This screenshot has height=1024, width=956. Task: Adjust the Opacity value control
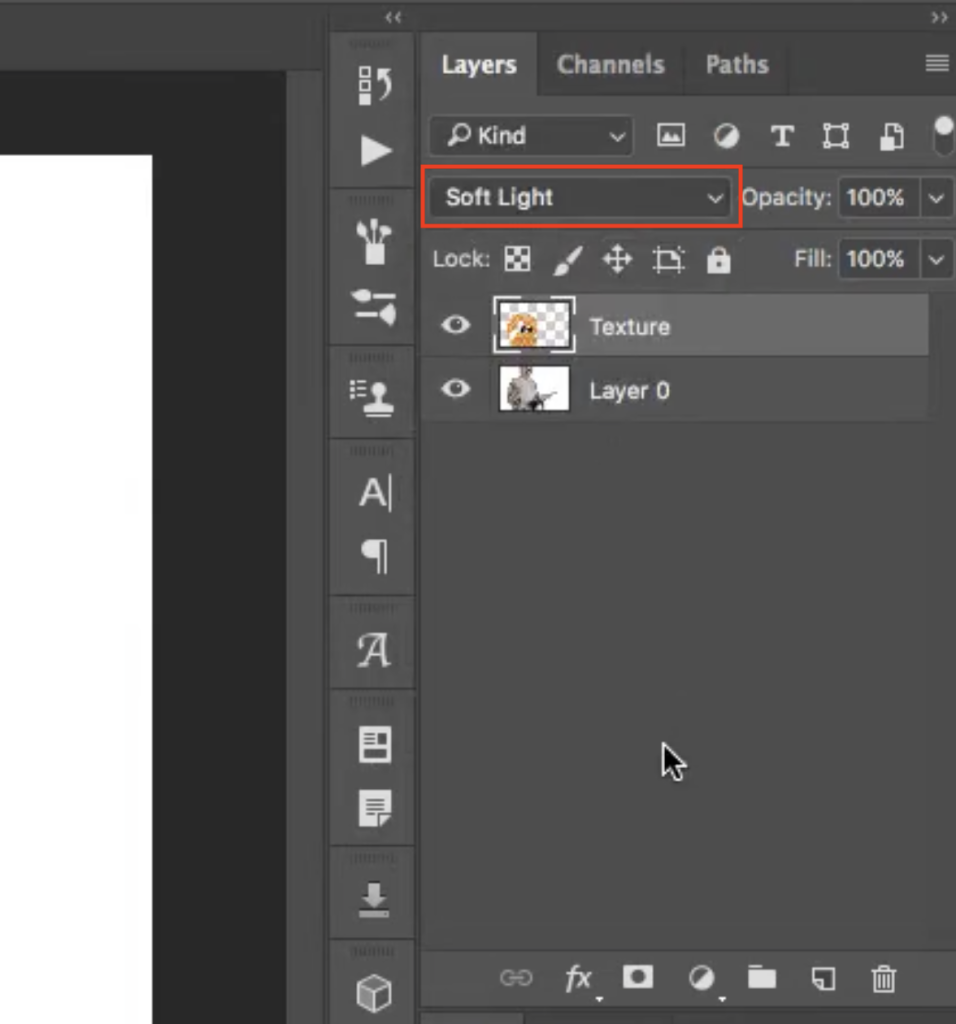[x=877, y=198]
